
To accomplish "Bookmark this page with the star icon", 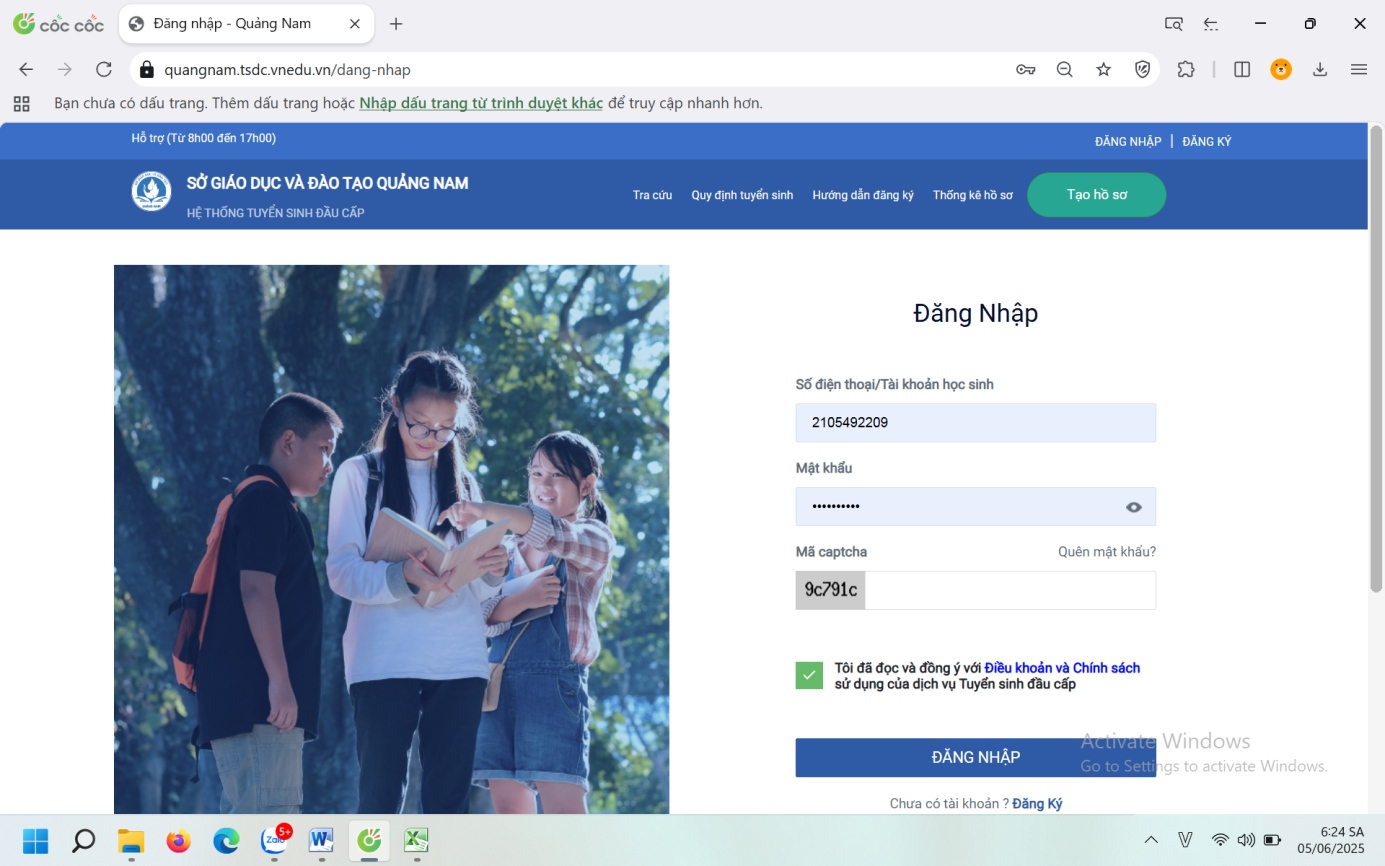I will tap(1103, 70).
